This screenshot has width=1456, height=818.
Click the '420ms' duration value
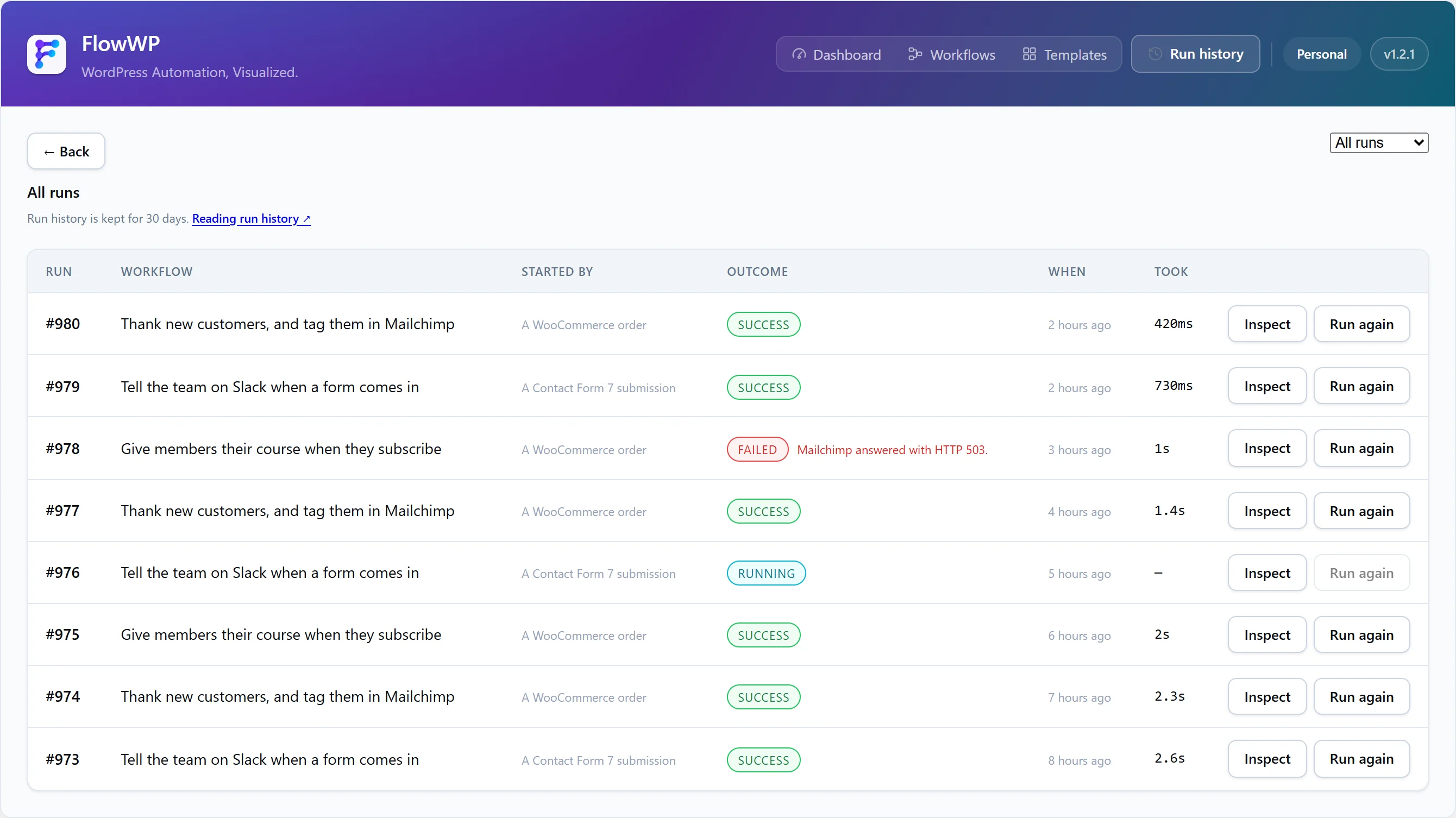point(1173,324)
